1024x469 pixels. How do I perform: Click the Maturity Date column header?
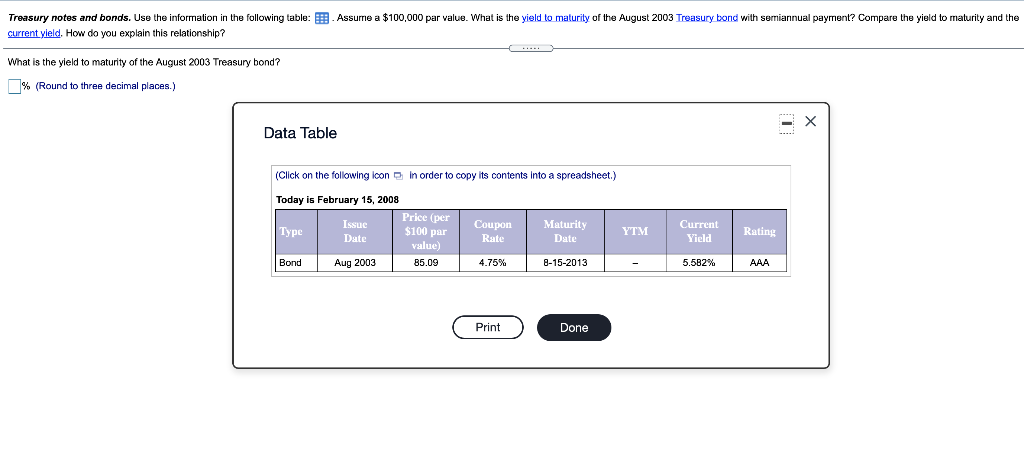click(x=565, y=232)
